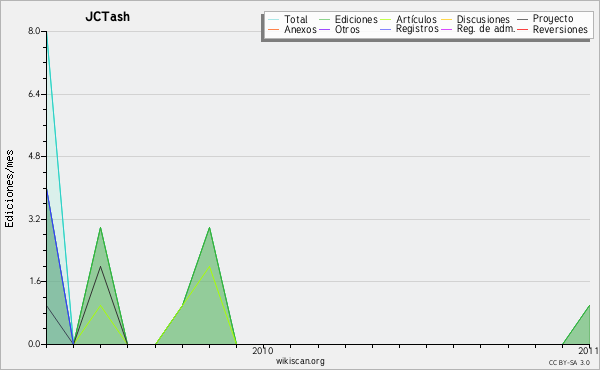The image size is (600, 370).
Task: Click the 4.8 y-axis label
Action: [34, 156]
